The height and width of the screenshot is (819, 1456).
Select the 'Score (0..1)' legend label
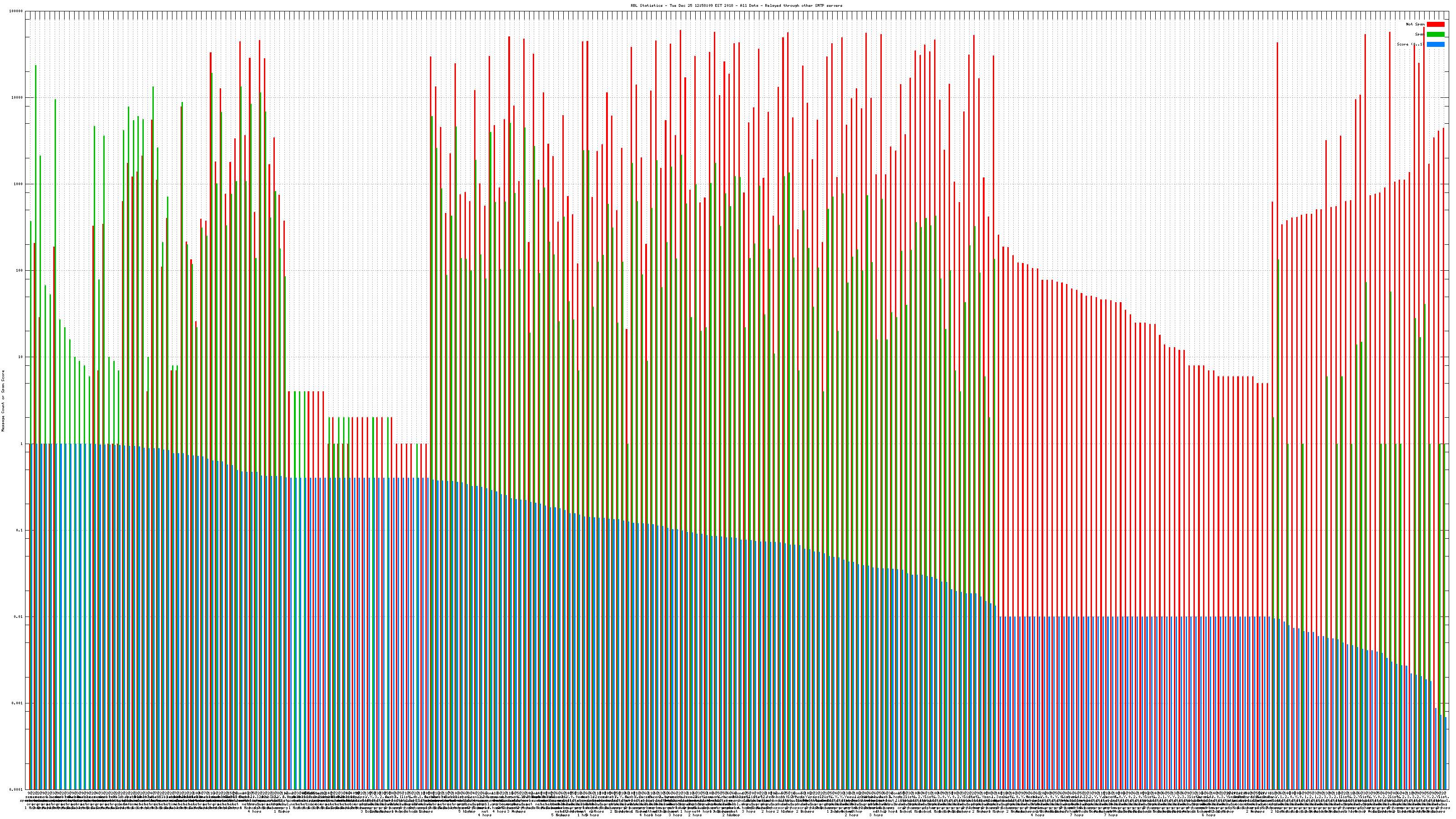click(x=1411, y=44)
